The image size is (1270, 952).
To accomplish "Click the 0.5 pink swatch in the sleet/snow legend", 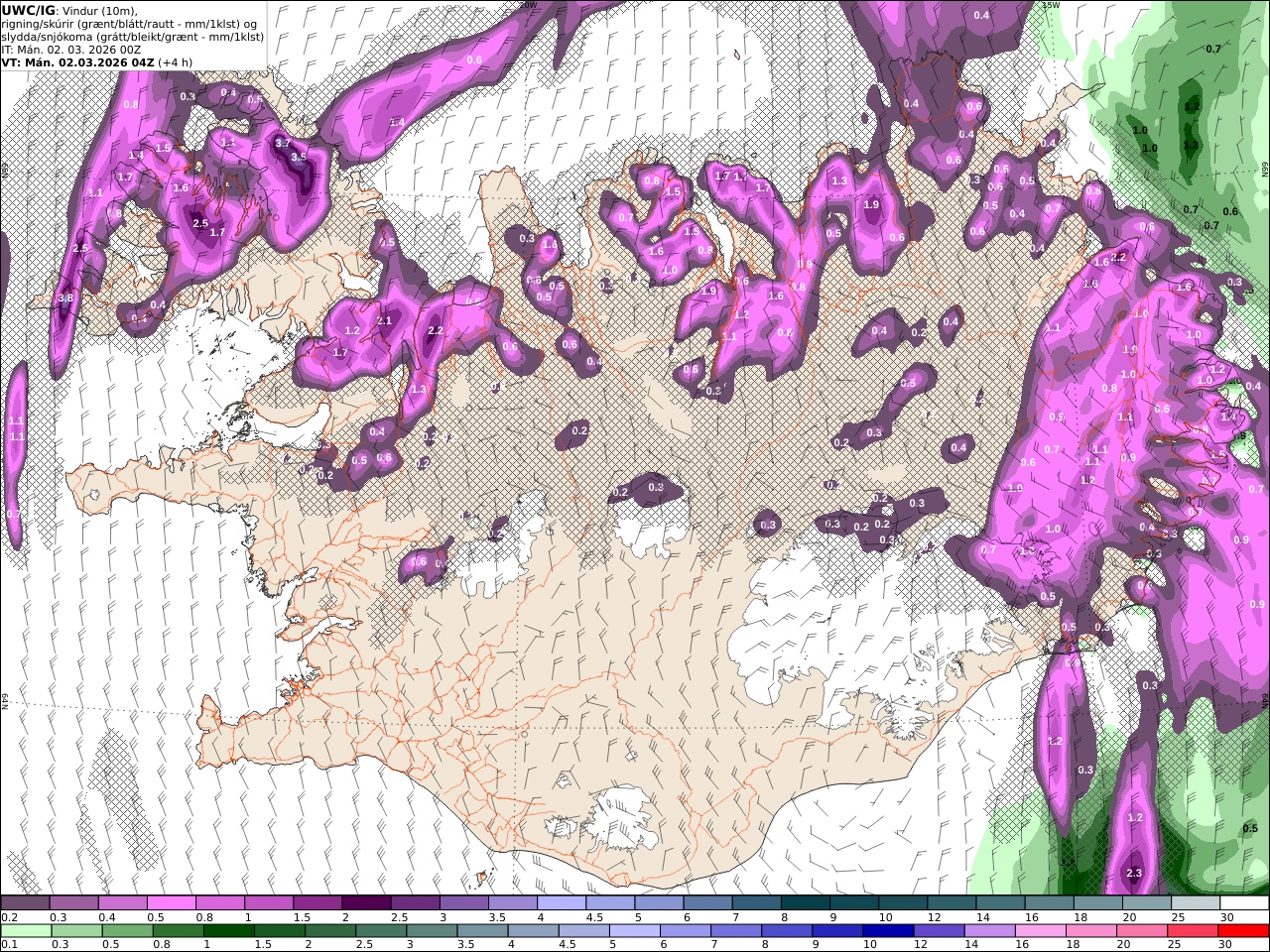I will (x=171, y=903).
